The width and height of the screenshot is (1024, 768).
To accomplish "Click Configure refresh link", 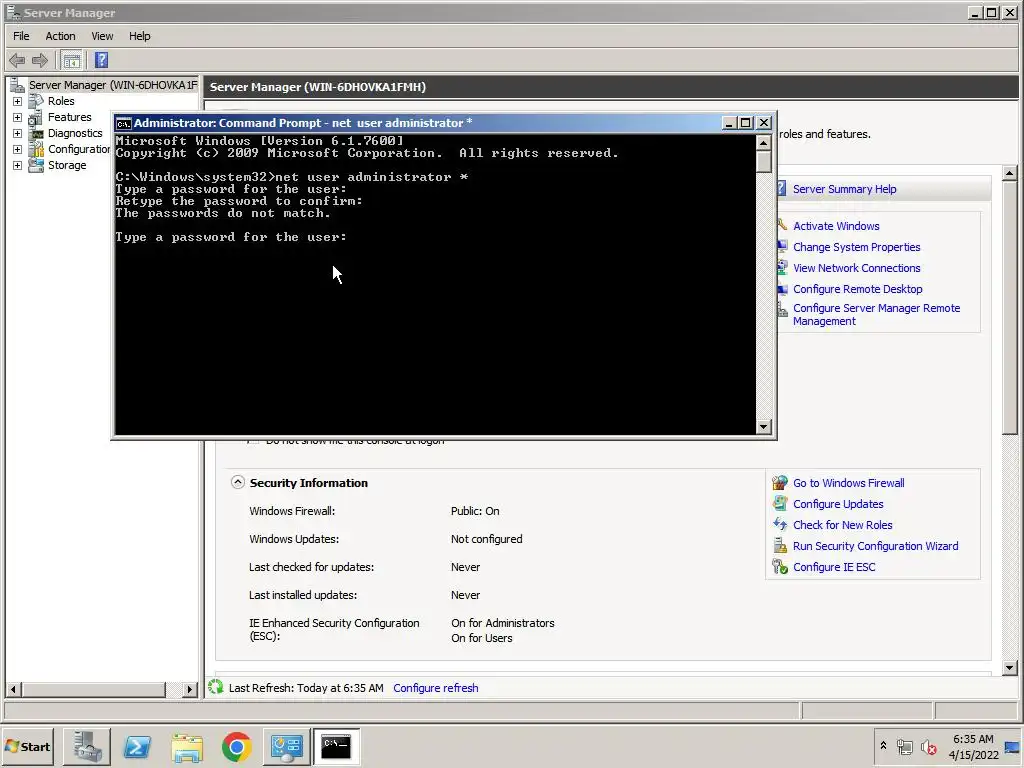I will [x=436, y=688].
